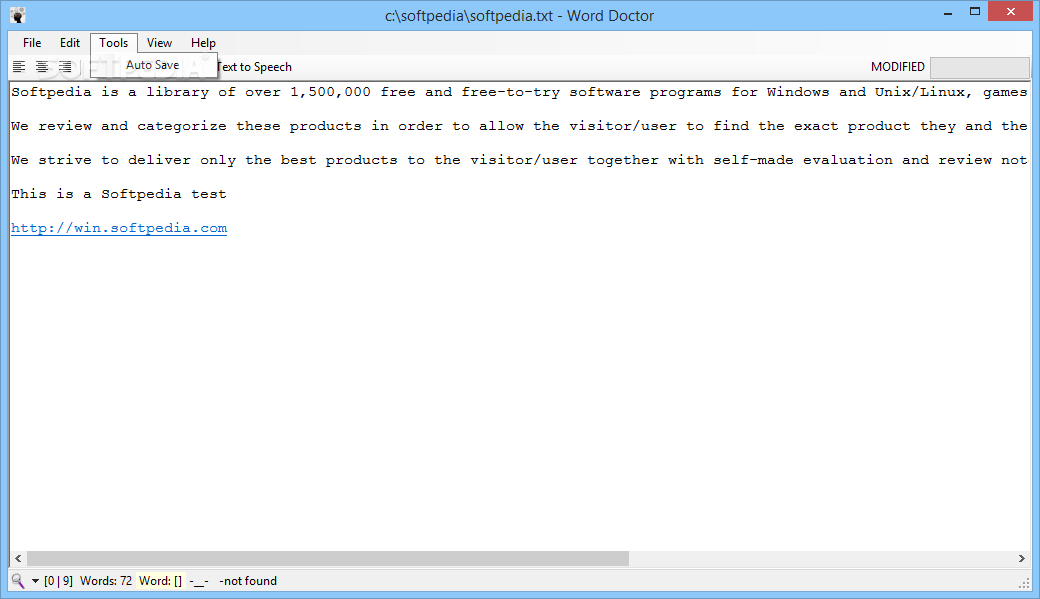This screenshot has width=1040, height=599.
Task: Click the line beginning 'We strive to deliver'
Action: [519, 160]
